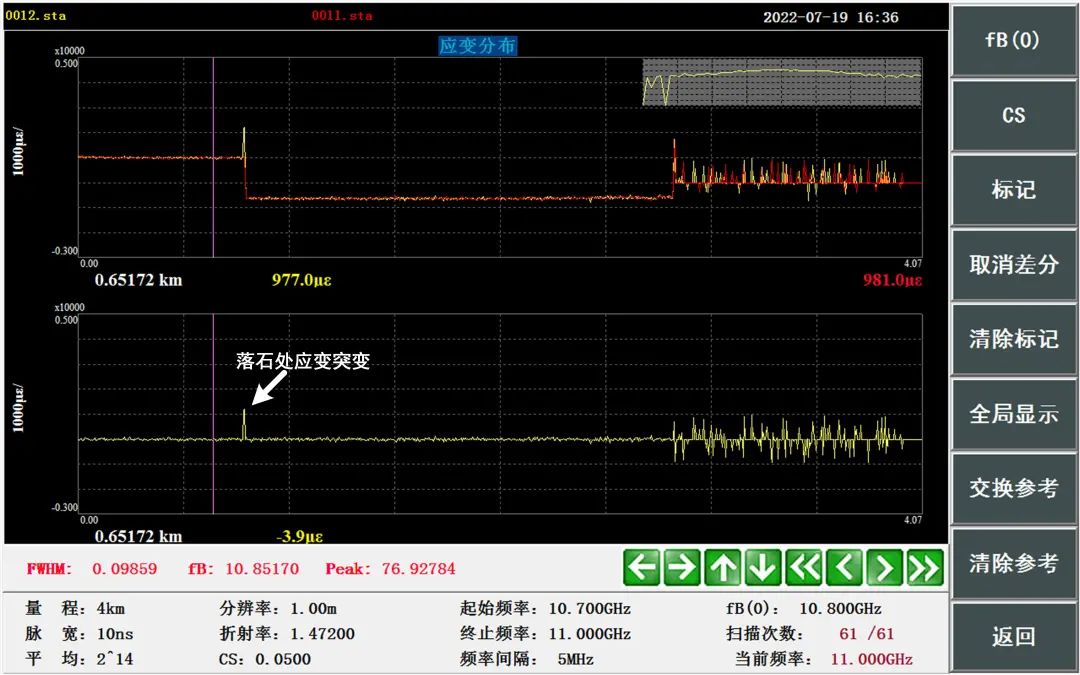Click the 标记 (mark) button
The width and height of the screenshot is (1080, 675).
pyautogui.click(x=1013, y=190)
